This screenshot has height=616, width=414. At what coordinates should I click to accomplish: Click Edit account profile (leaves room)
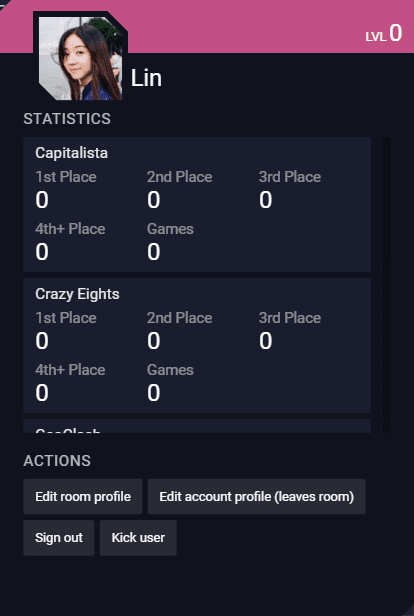click(x=256, y=497)
